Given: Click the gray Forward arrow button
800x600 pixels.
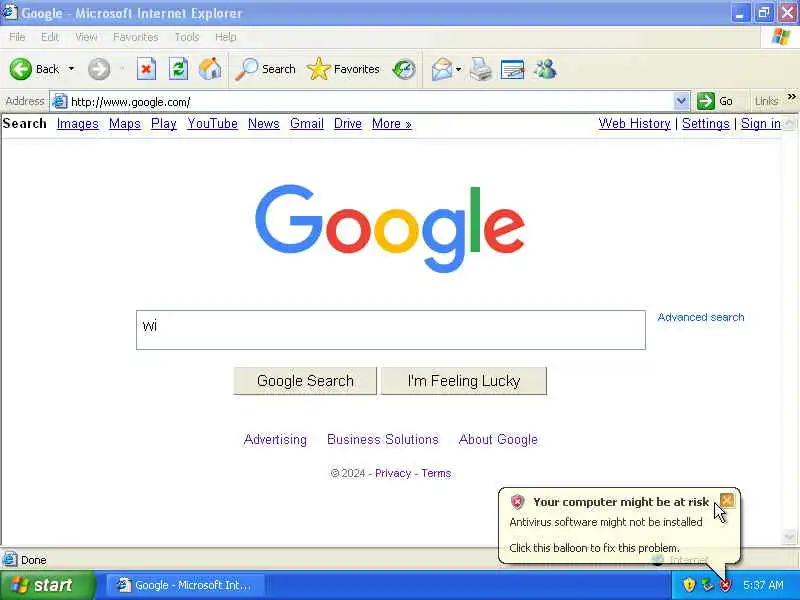Looking at the screenshot, I should [x=98, y=69].
